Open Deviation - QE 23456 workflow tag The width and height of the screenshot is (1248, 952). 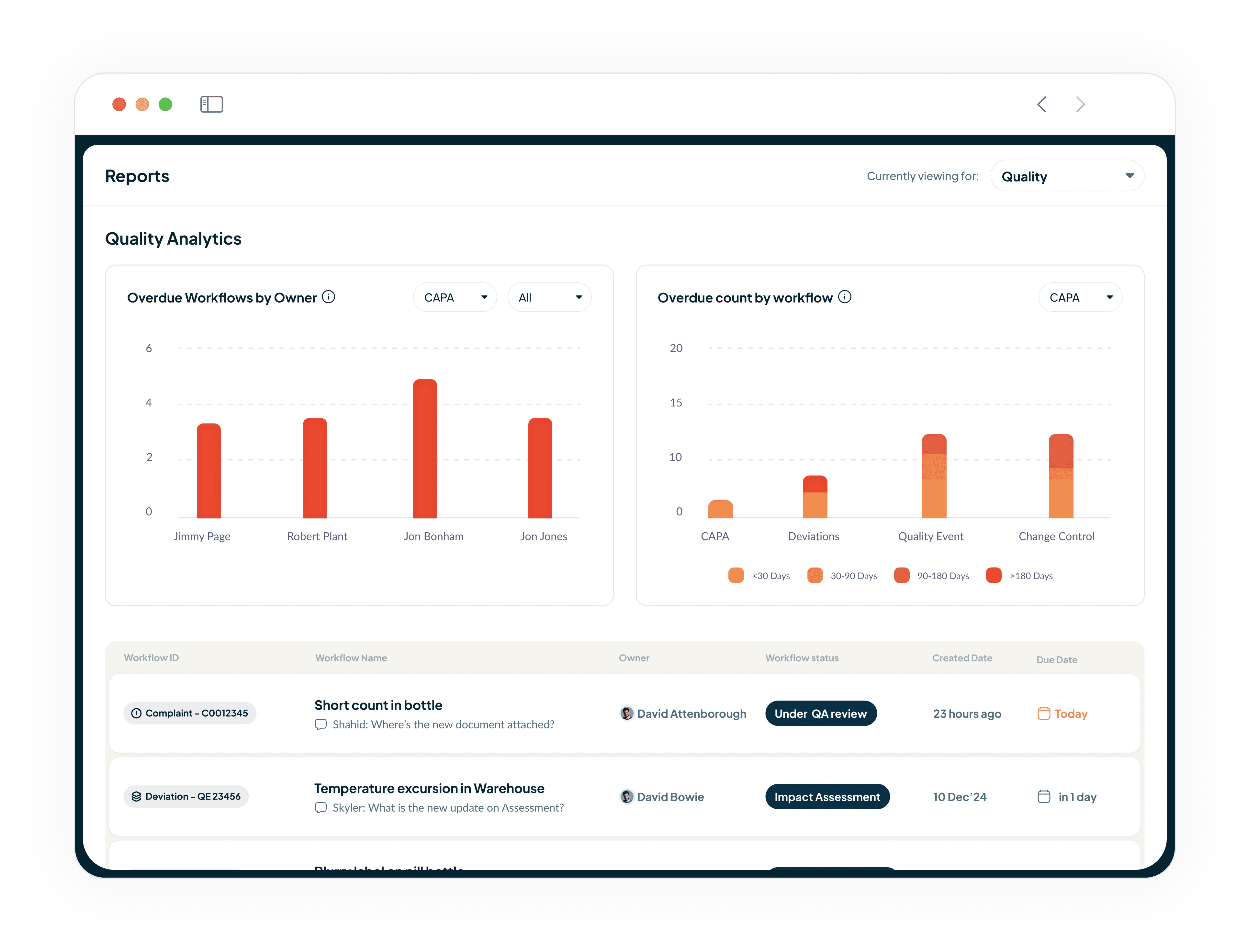click(x=186, y=797)
